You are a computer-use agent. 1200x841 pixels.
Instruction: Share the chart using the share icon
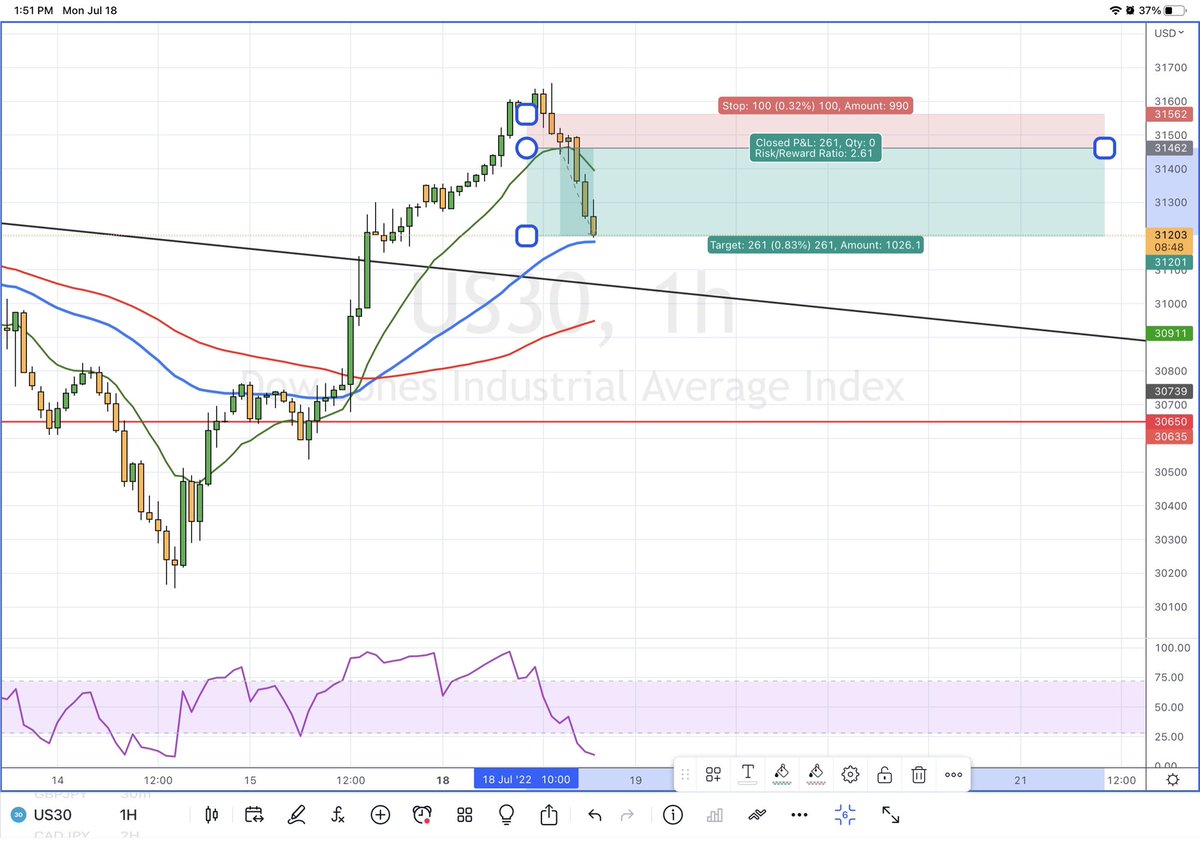coord(549,814)
